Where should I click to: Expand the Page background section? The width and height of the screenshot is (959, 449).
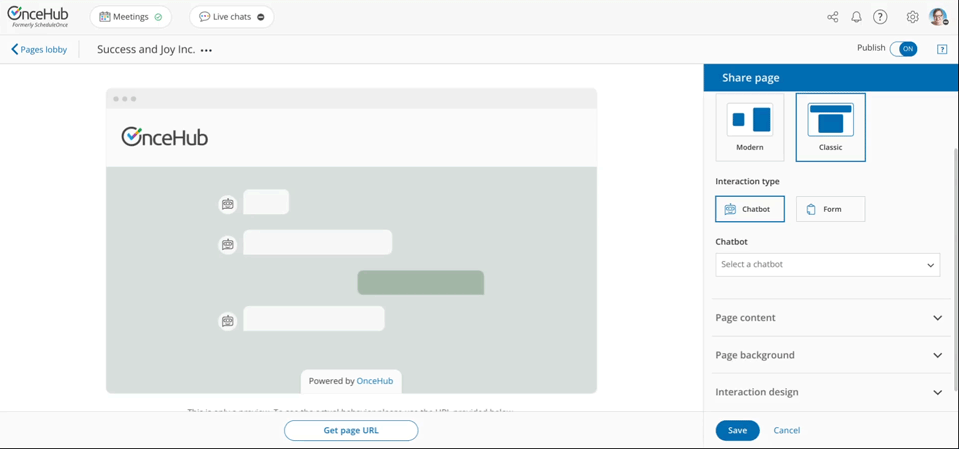(x=829, y=355)
